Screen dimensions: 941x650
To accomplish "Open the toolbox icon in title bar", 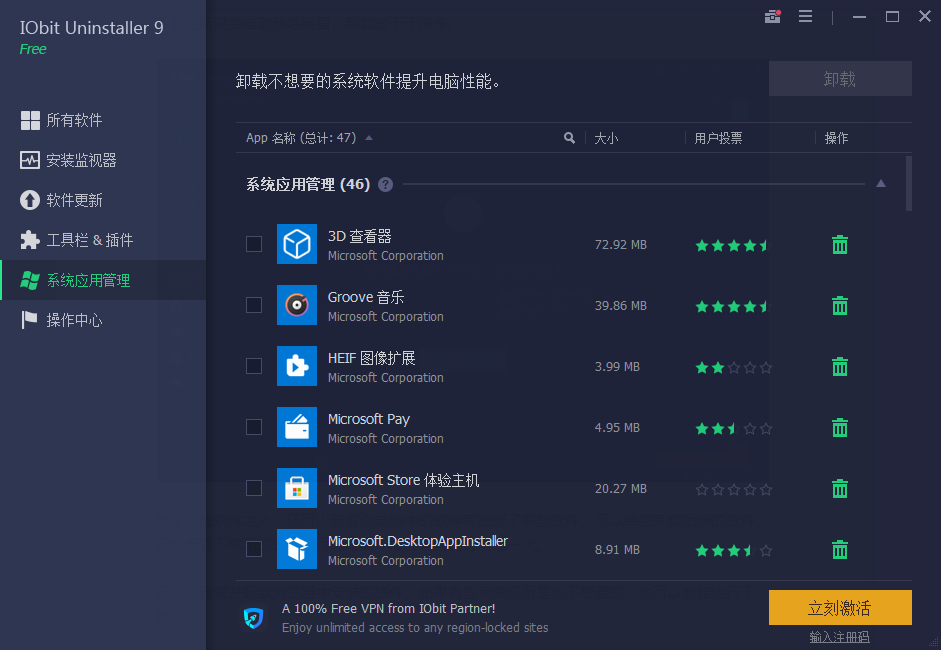I will click(x=772, y=17).
